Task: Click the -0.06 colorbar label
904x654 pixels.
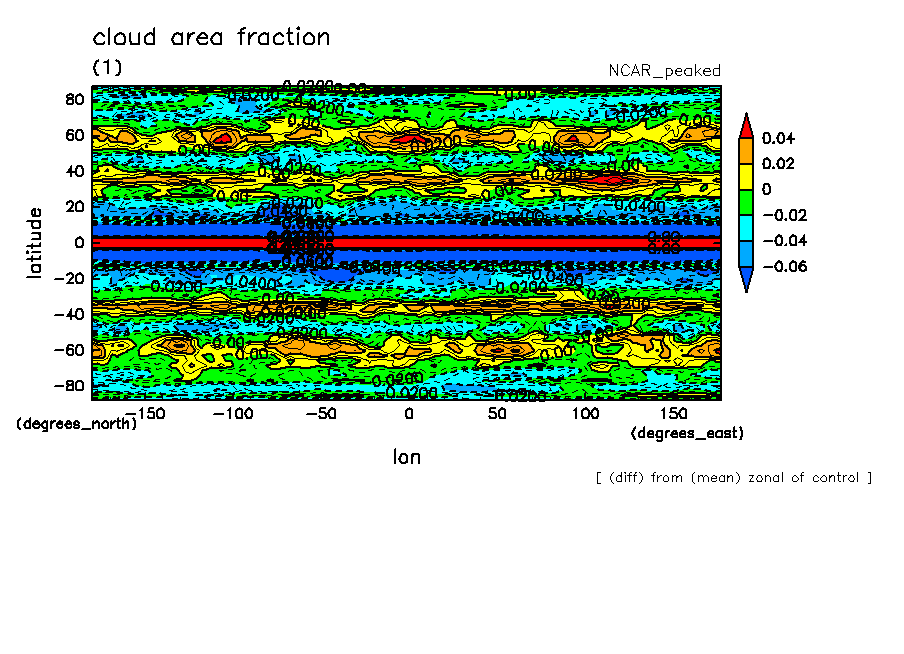Action: click(784, 267)
